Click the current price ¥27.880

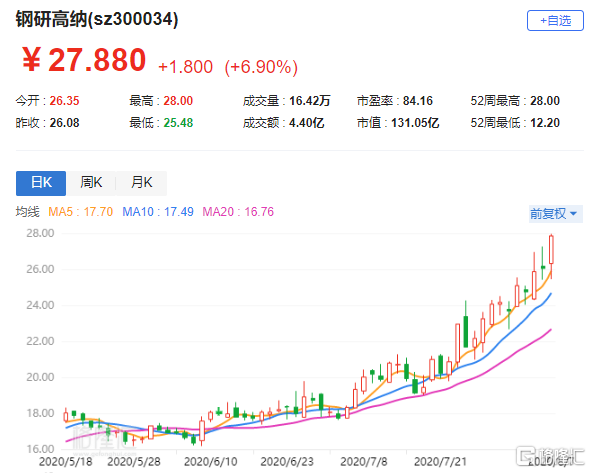point(84,60)
